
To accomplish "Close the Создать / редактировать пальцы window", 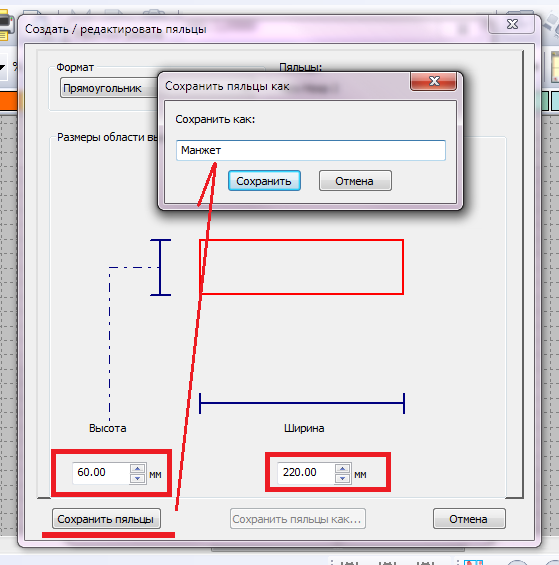I will coord(512,25).
